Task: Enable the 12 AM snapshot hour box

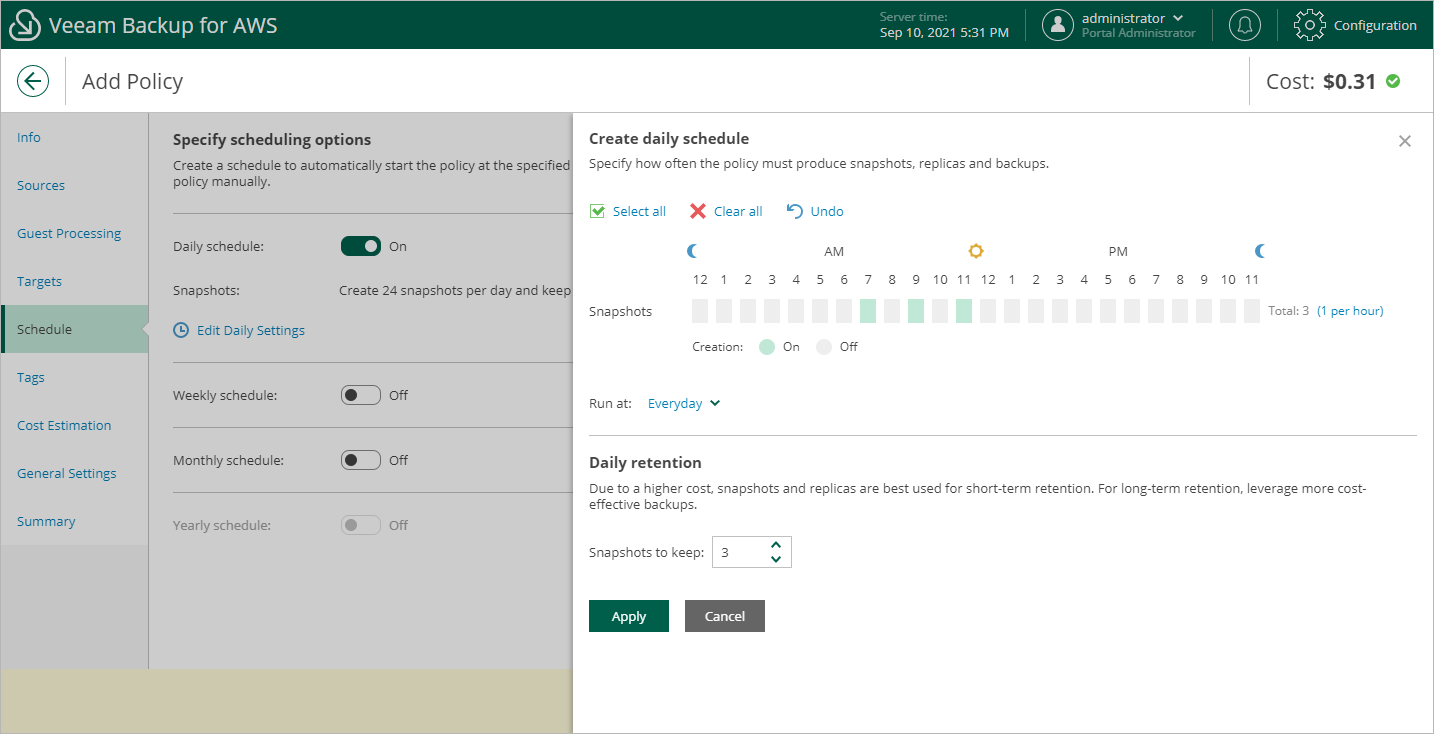Action: click(x=700, y=311)
